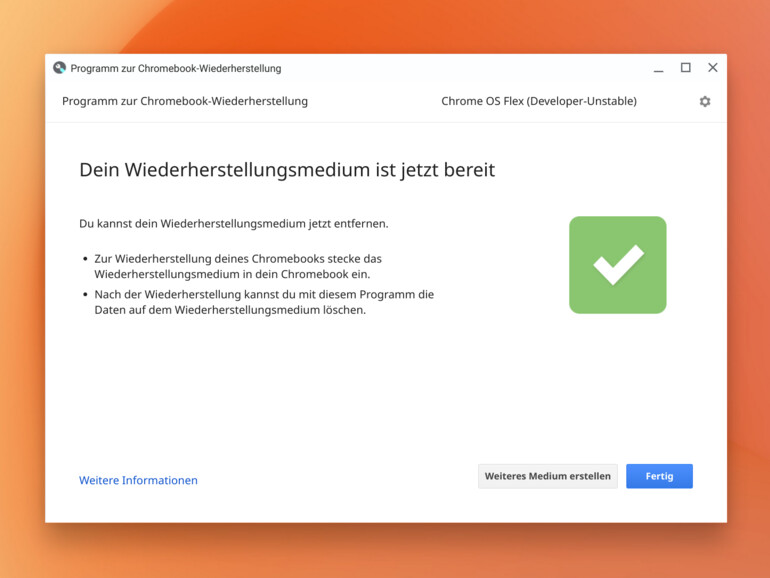The height and width of the screenshot is (578, 770).
Task: Close the recovery utility window
Action: (x=713, y=68)
